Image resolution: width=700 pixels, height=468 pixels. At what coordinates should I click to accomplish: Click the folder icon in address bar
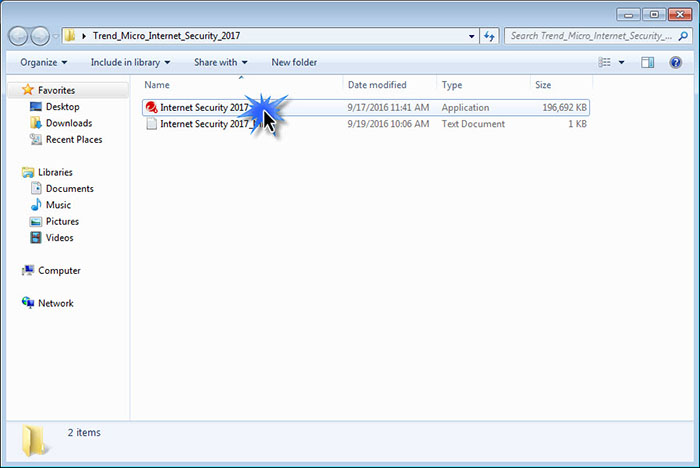coord(70,36)
